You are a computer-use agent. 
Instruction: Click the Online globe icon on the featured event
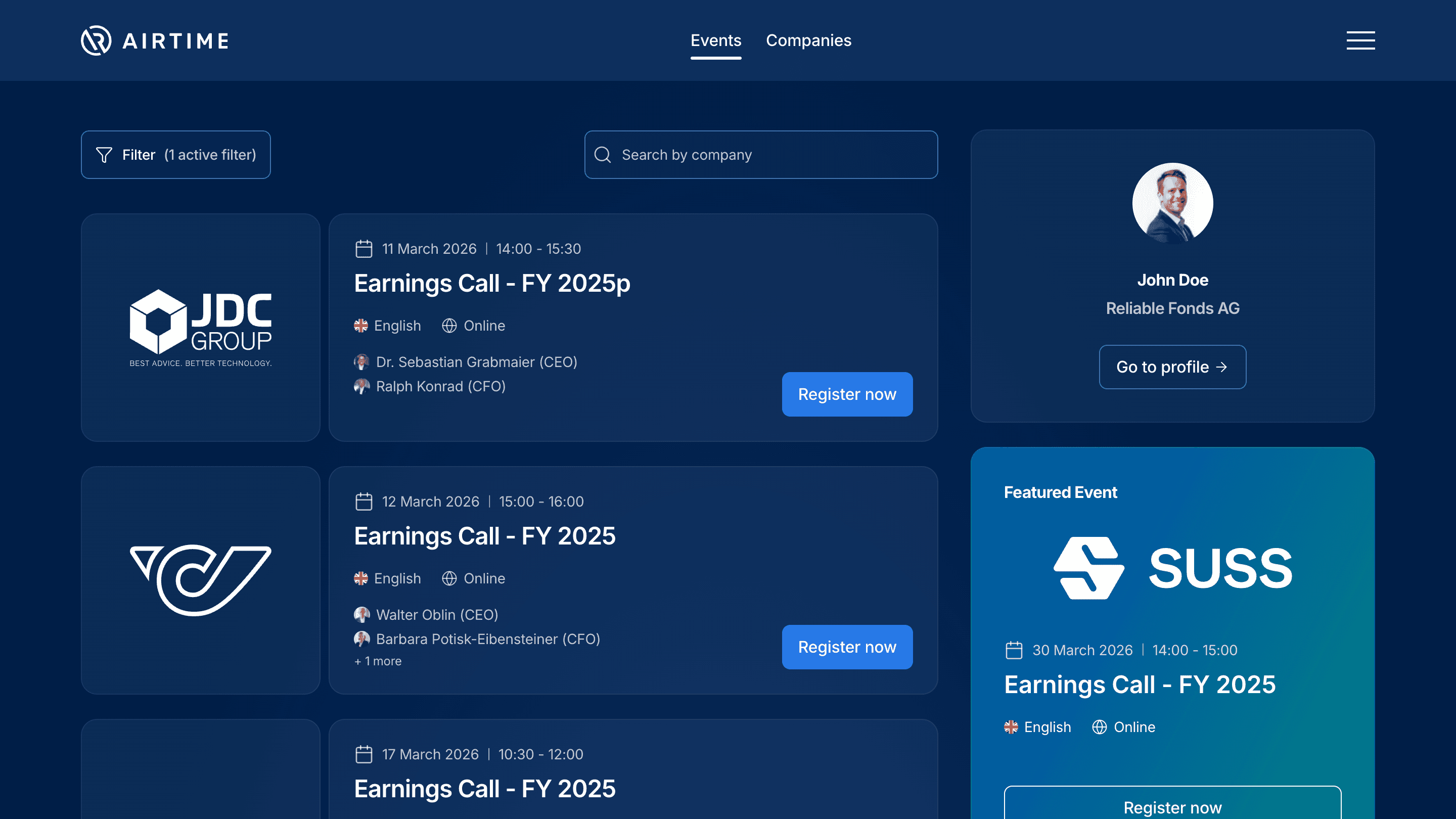1100,727
